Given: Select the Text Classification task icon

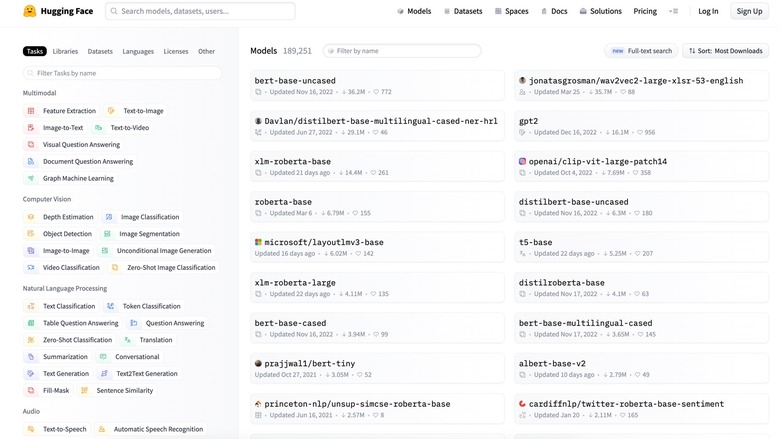Looking at the screenshot, I should click(31, 306).
